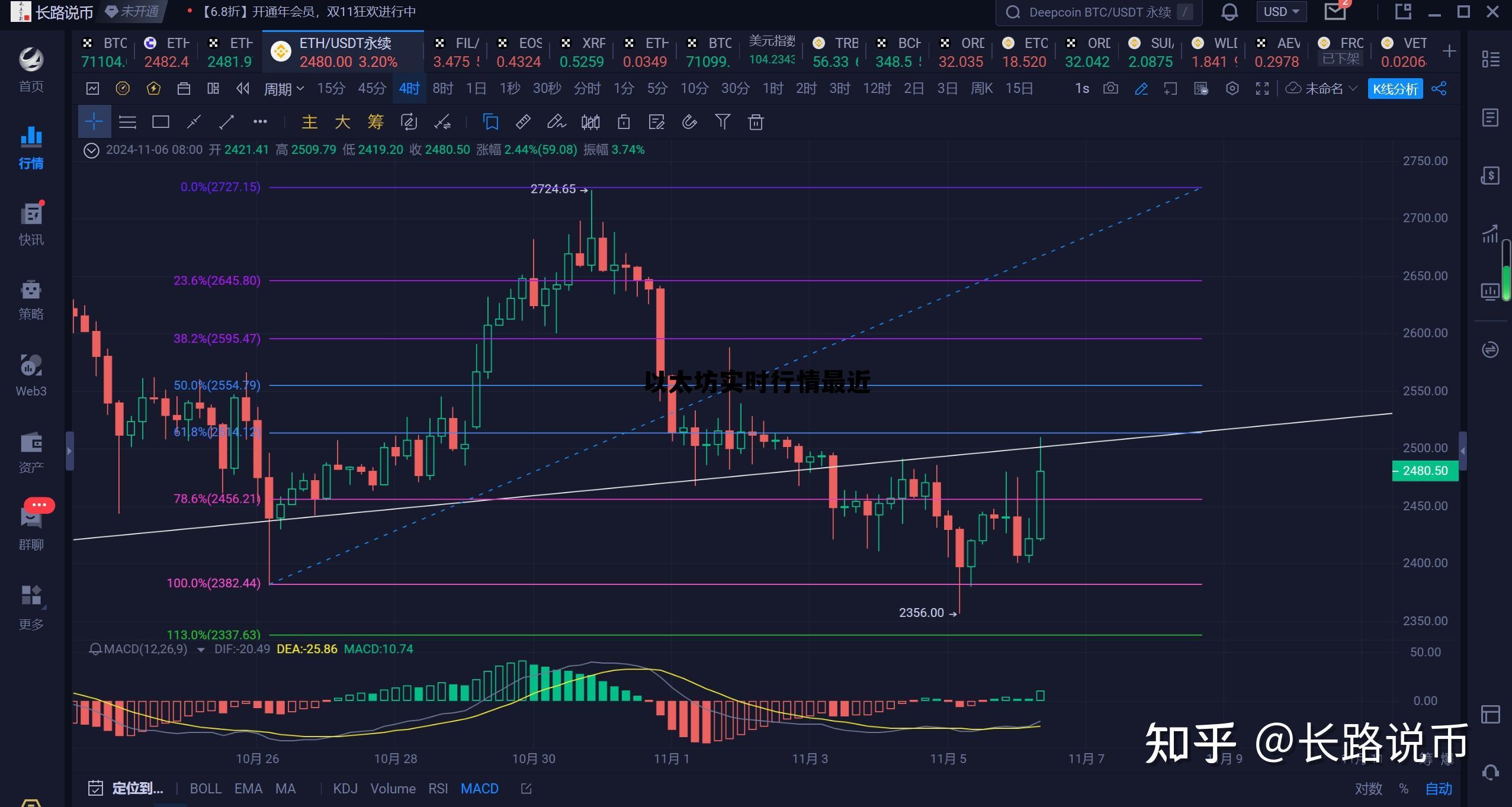Click the share icon beside K线分析

coord(1439,89)
